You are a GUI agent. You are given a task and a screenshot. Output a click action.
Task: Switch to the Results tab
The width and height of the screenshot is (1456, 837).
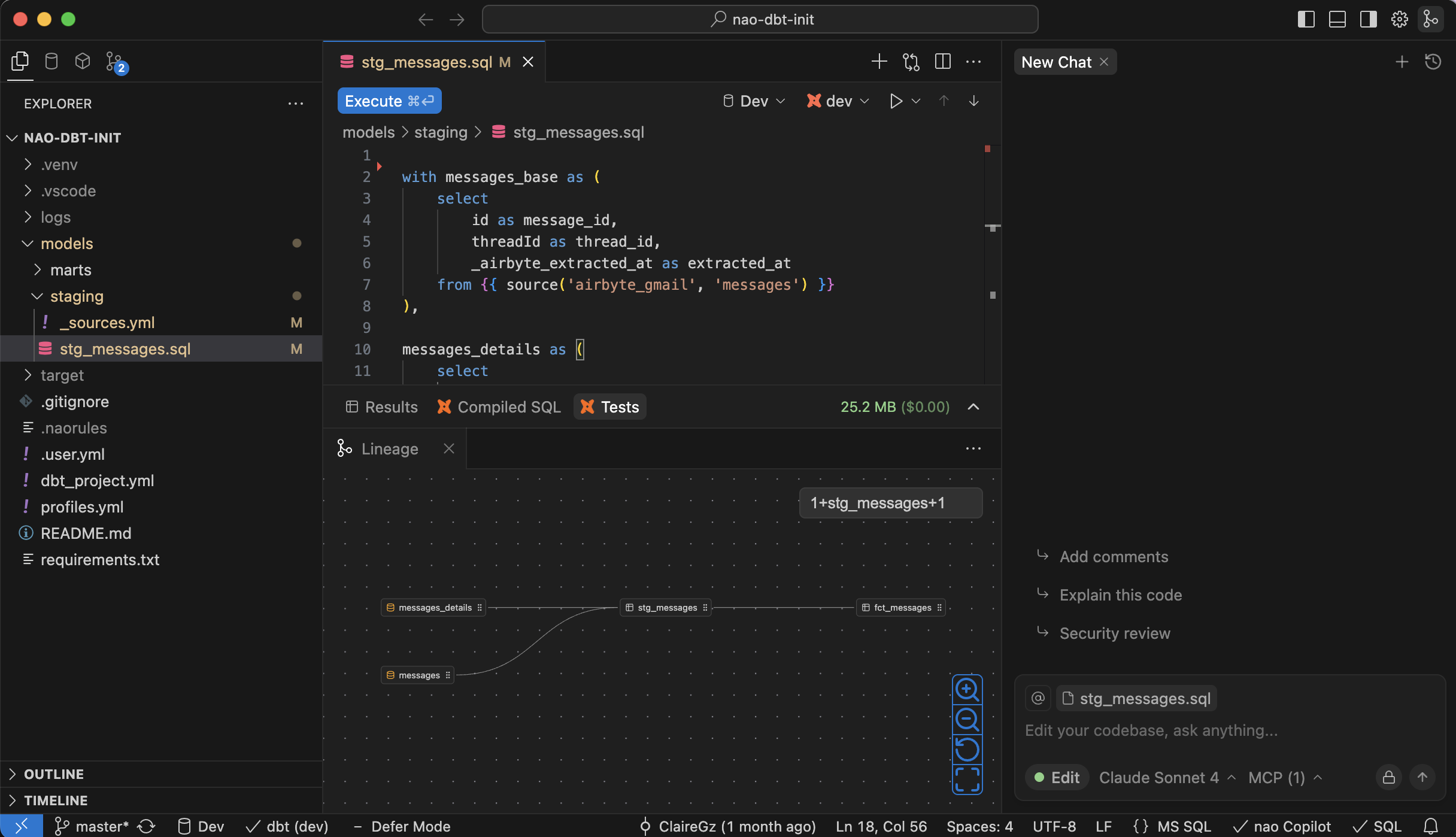point(382,407)
